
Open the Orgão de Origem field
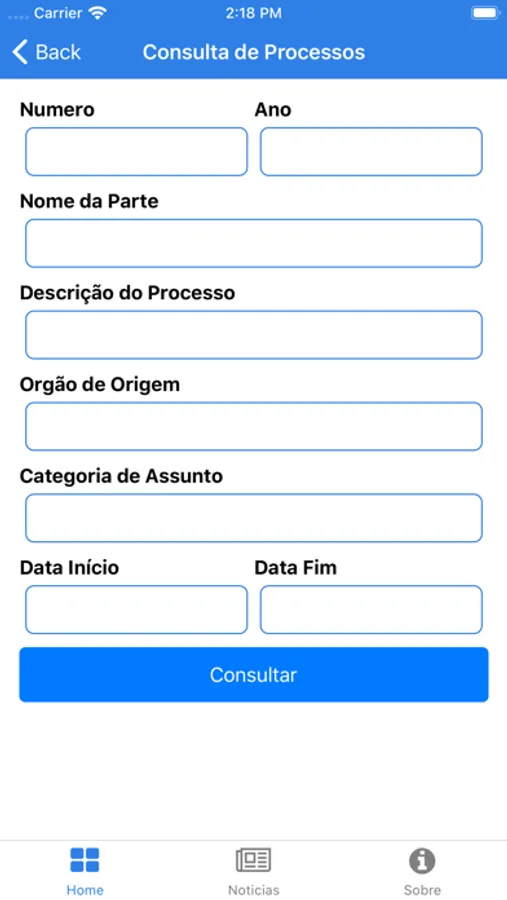coord(254,426)
